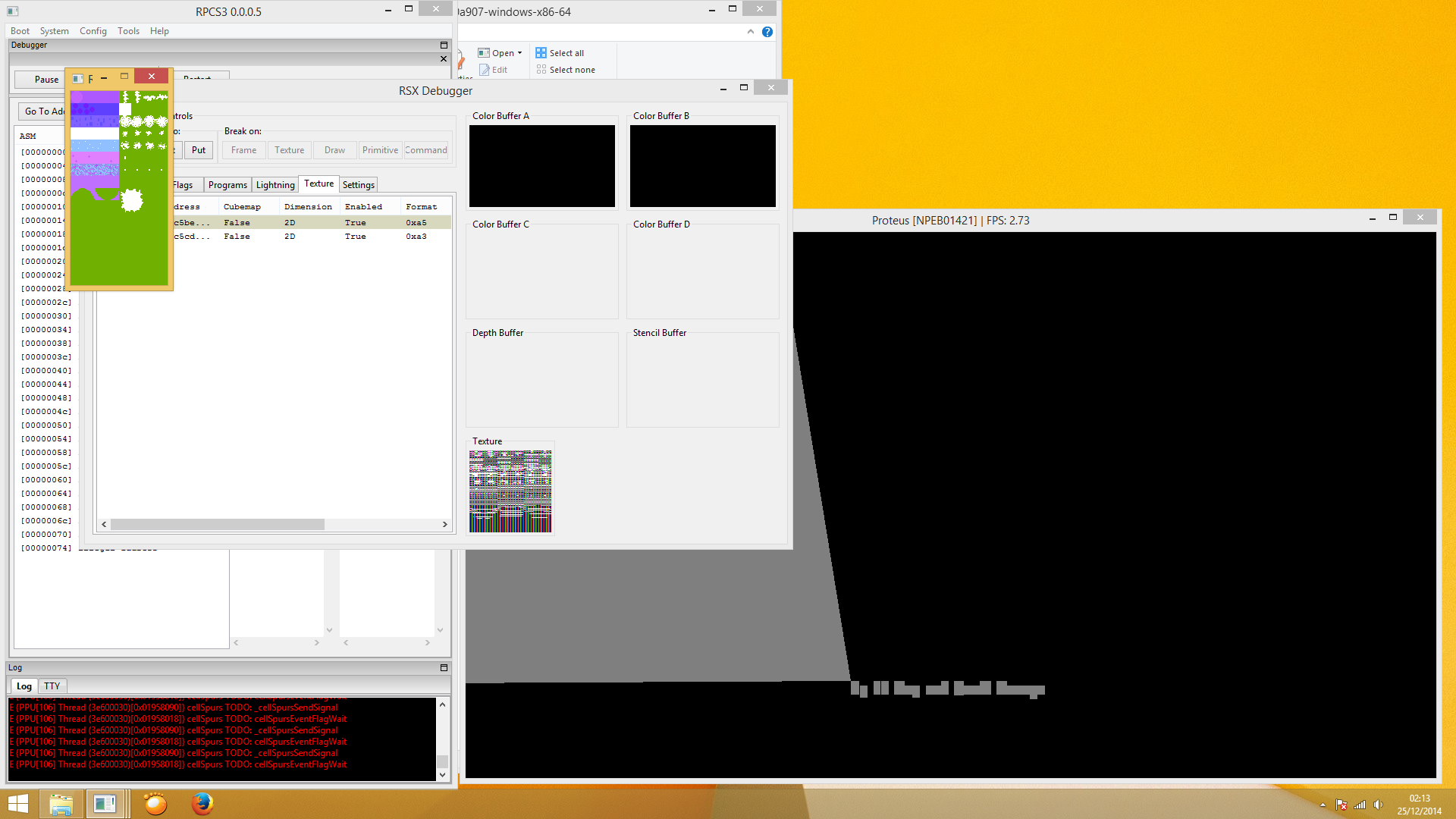1456x819 pixels.
Task: Click the Log panel vertical scrollbar thumb
Action: coord(442,761)
